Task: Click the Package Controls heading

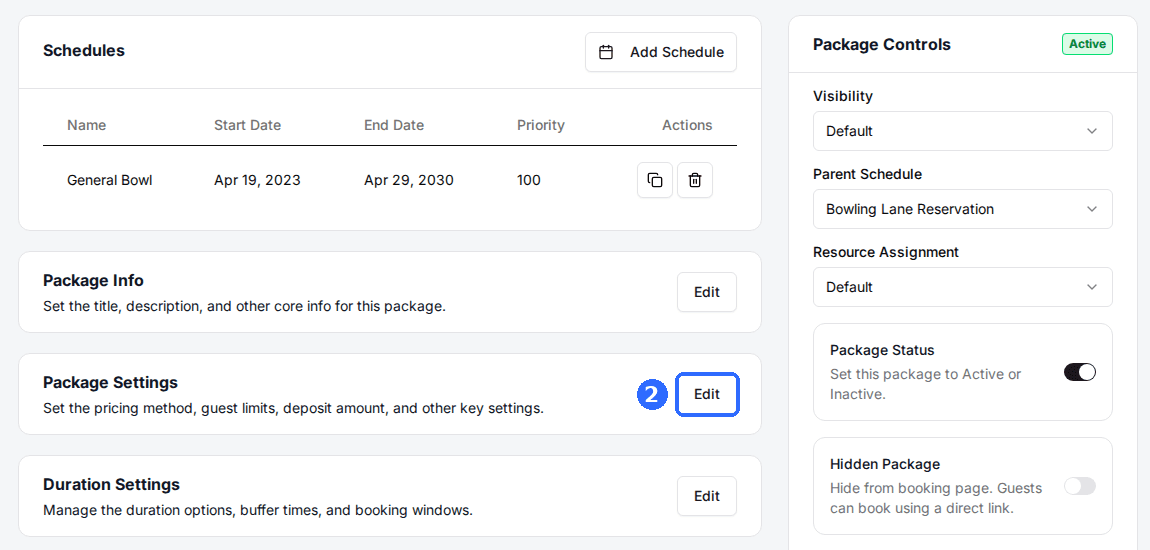Action: (882, 45)
